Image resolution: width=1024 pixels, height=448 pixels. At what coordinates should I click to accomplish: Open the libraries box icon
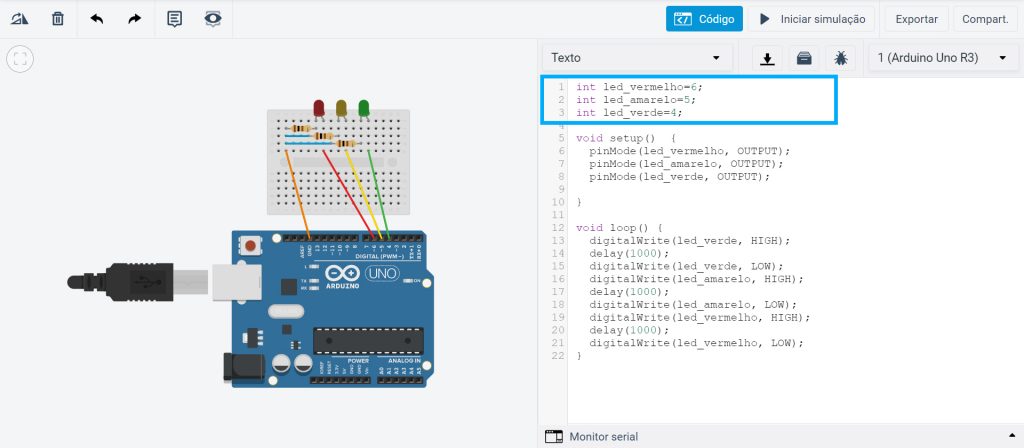(804, 58)
